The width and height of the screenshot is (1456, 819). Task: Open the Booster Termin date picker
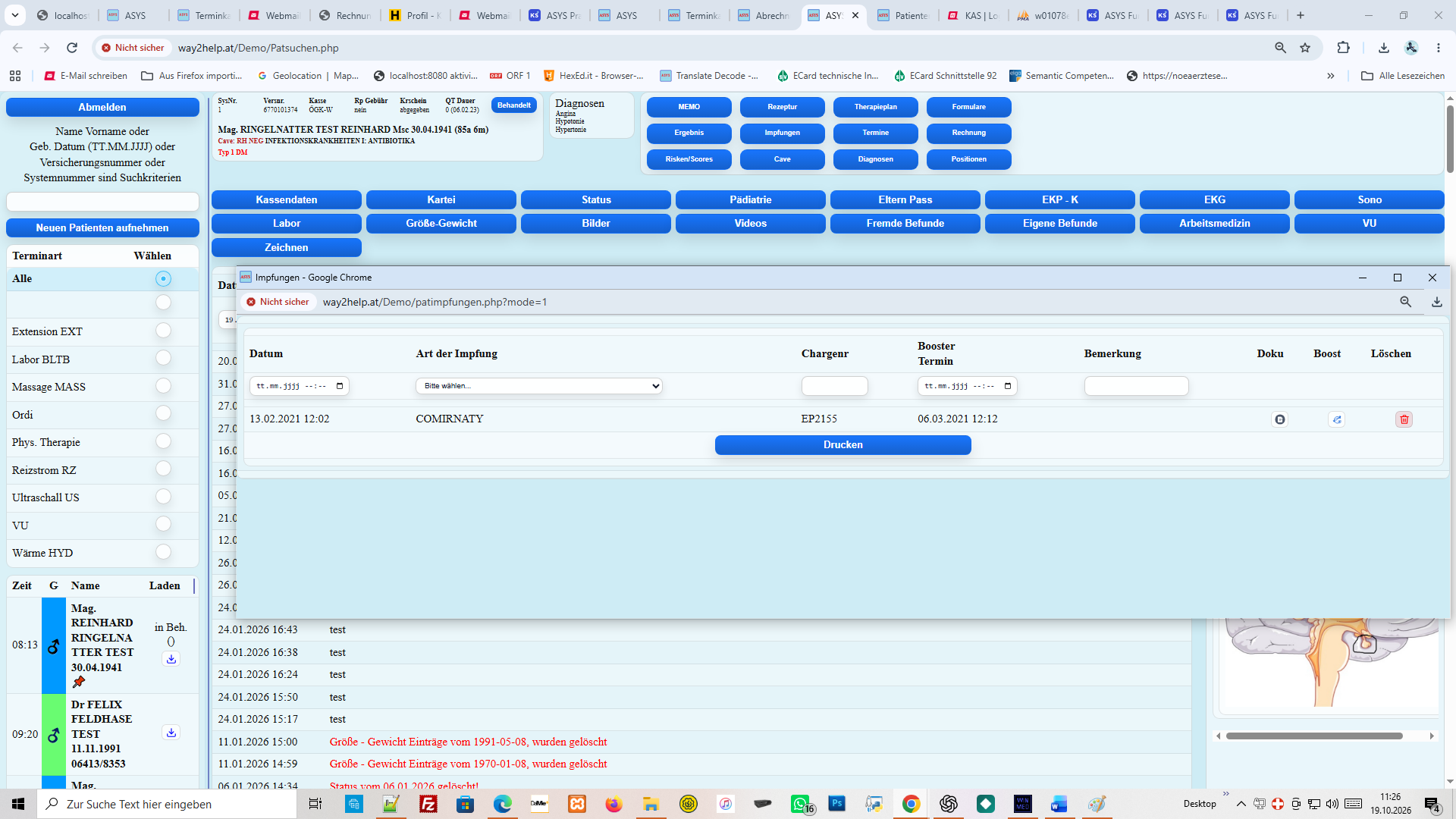pos(968,386)
